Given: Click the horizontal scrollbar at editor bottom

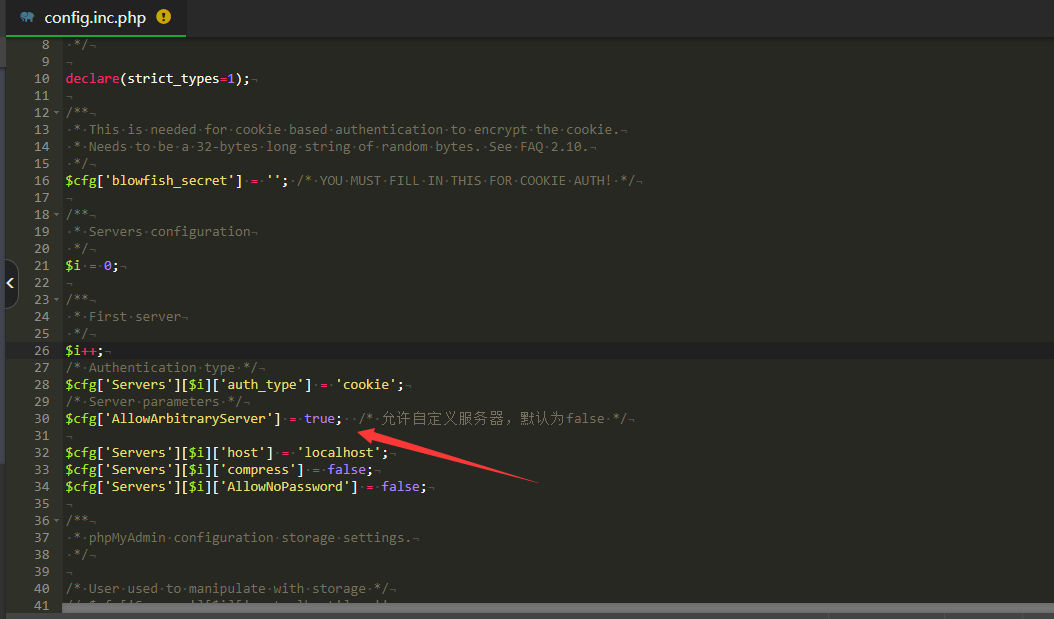Looking at the screenshot, I should tap(500, 608).
